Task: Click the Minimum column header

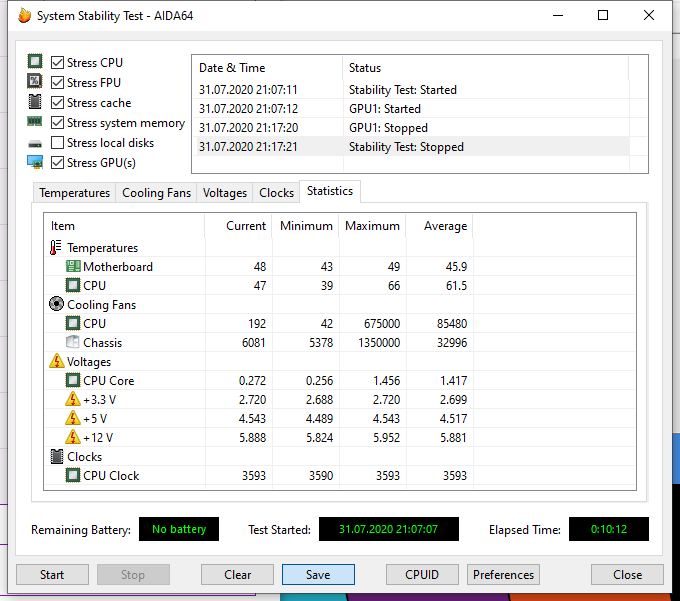Action: point(305,226)
